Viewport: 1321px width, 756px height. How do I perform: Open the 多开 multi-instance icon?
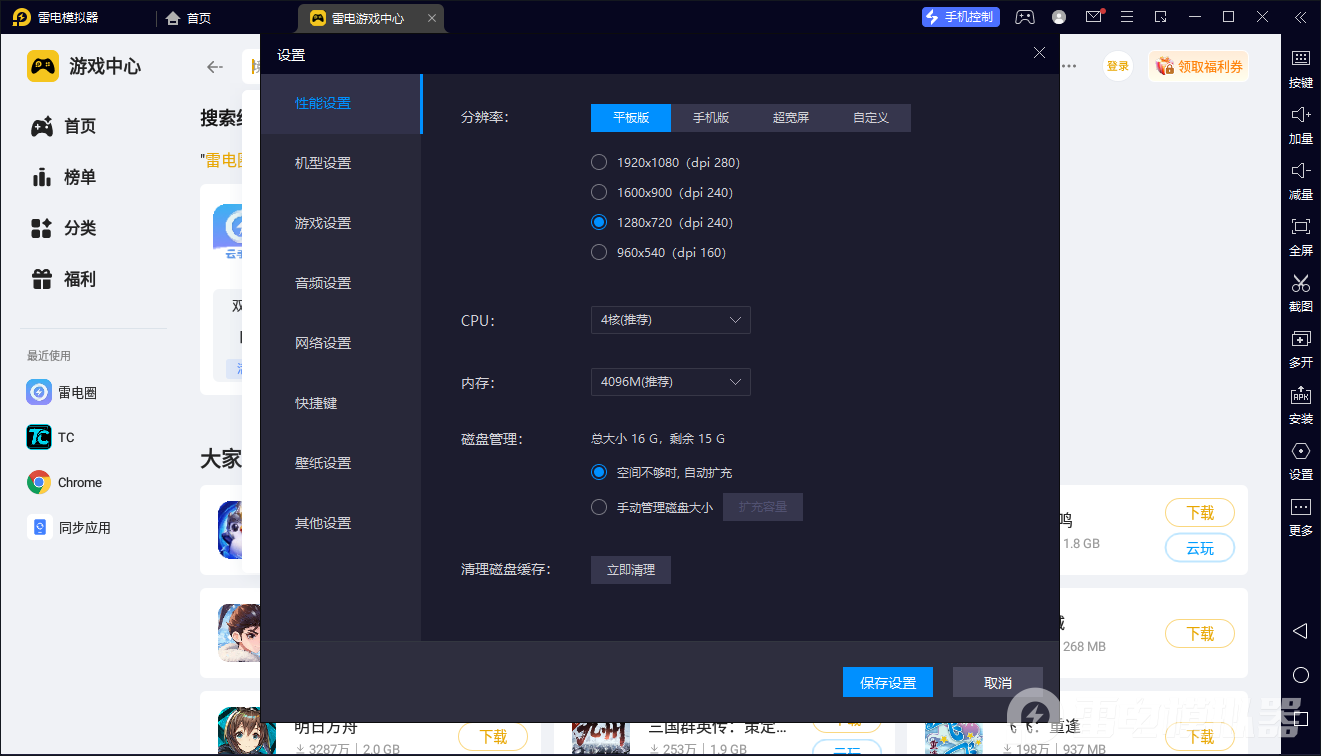click(1300, 340)
